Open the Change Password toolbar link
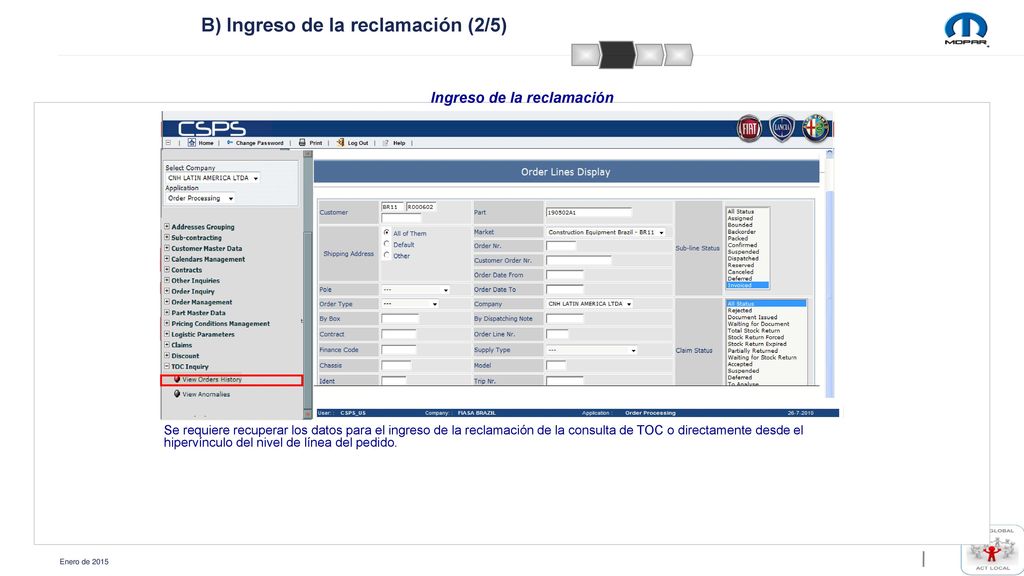Image resolution: width=1024 pixels, height=576 pixels. pyautogui.click(x=259, y=142)
